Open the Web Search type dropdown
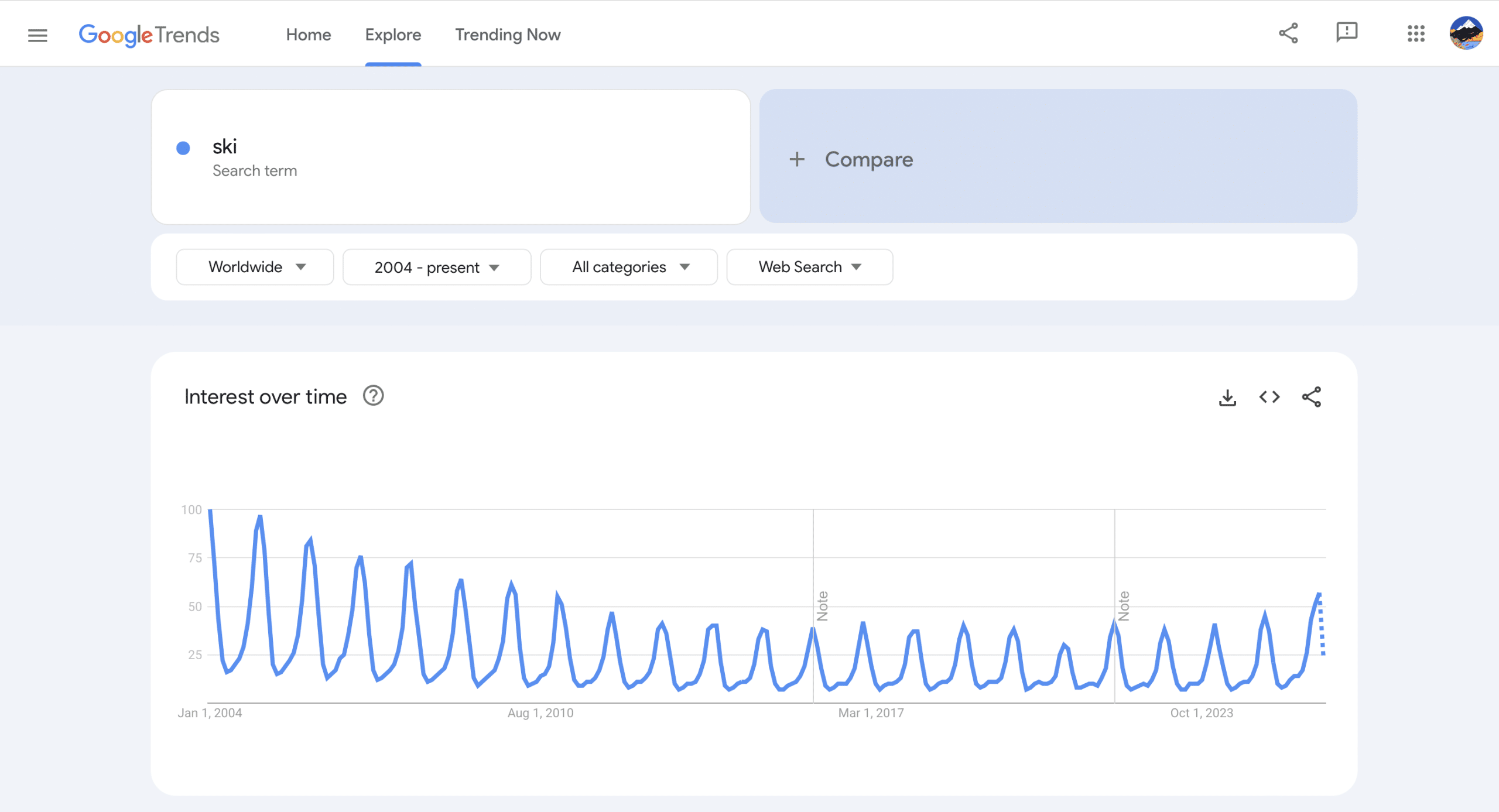 (x=809, y=267)
